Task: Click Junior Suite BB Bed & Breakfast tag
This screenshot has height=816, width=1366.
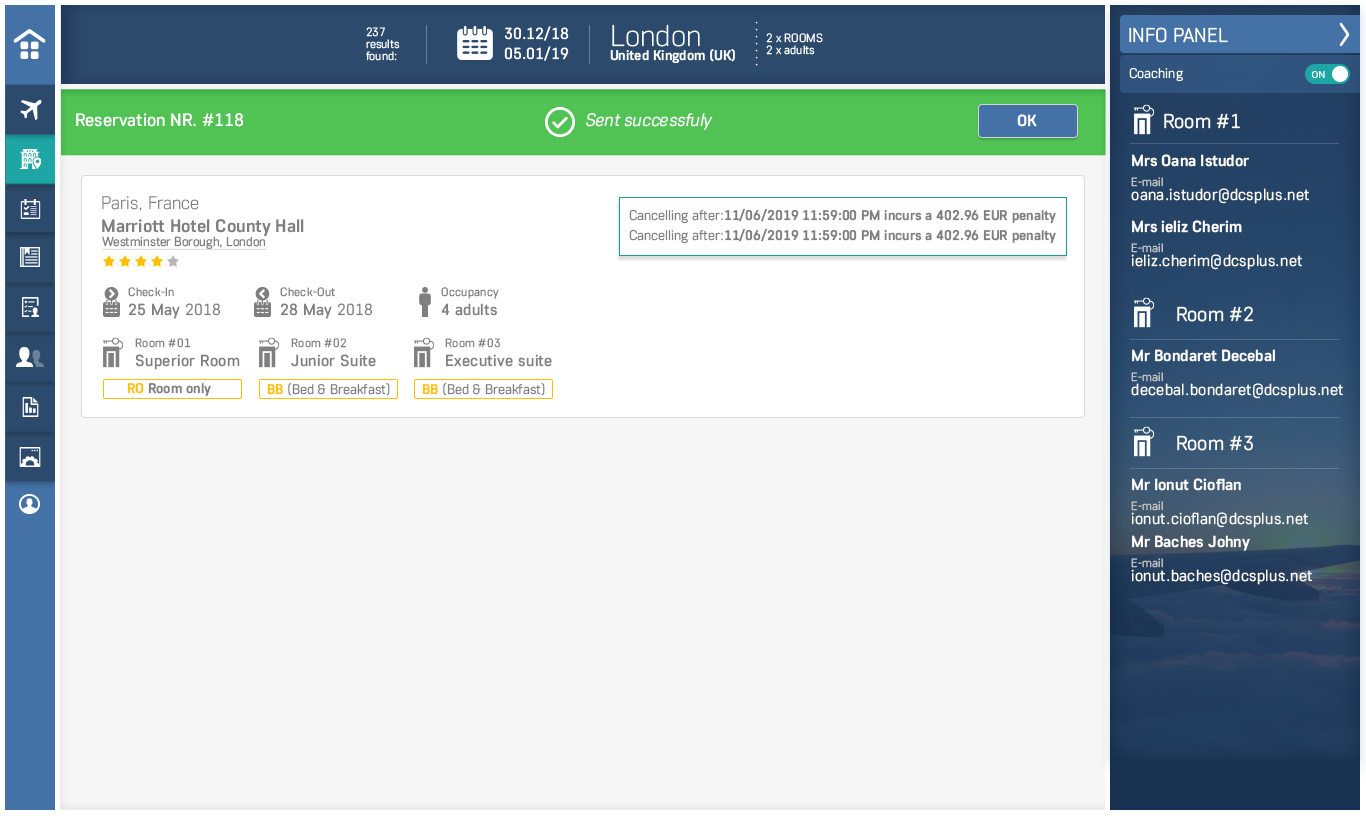Action: pos(328,389)
